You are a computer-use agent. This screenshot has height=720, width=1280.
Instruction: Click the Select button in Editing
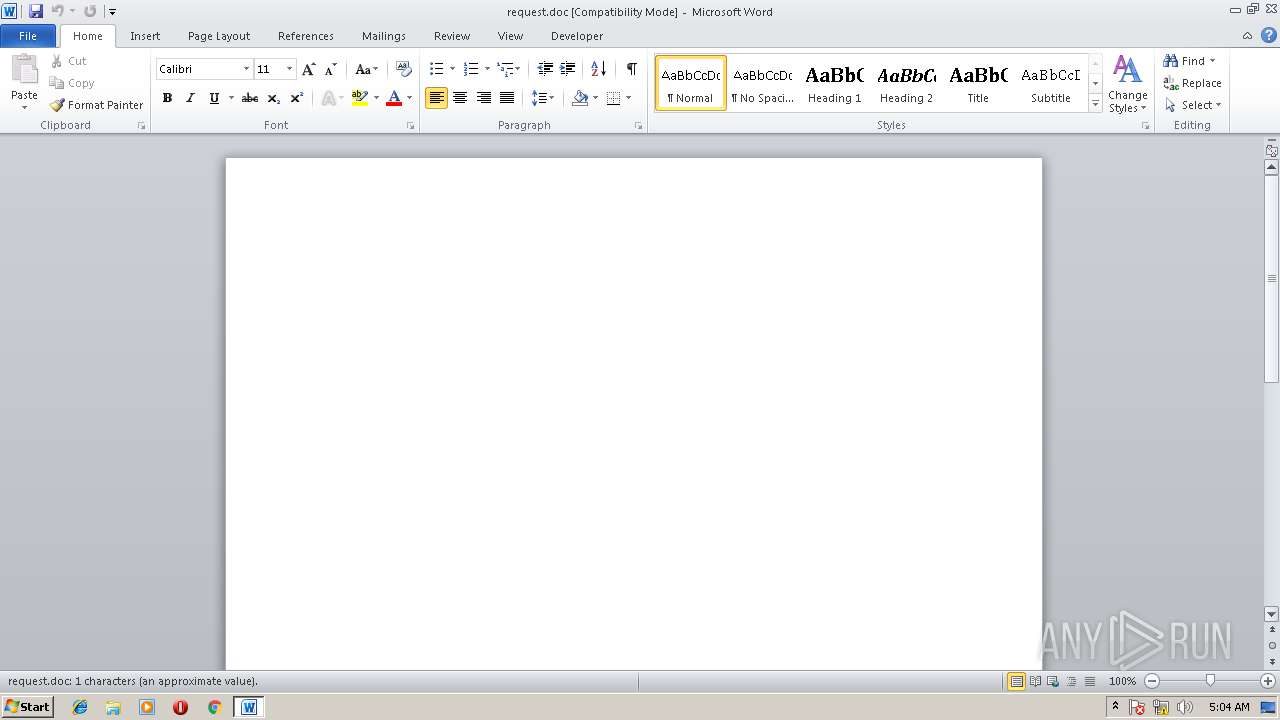point(1192,105)
